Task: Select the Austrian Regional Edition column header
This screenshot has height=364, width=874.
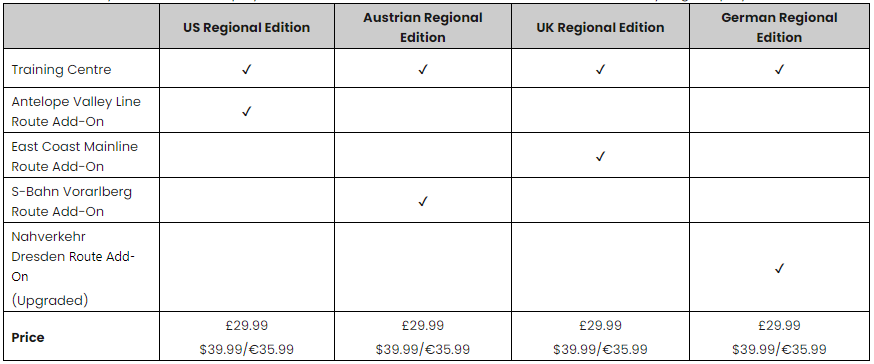Action: tap(423, 27)
